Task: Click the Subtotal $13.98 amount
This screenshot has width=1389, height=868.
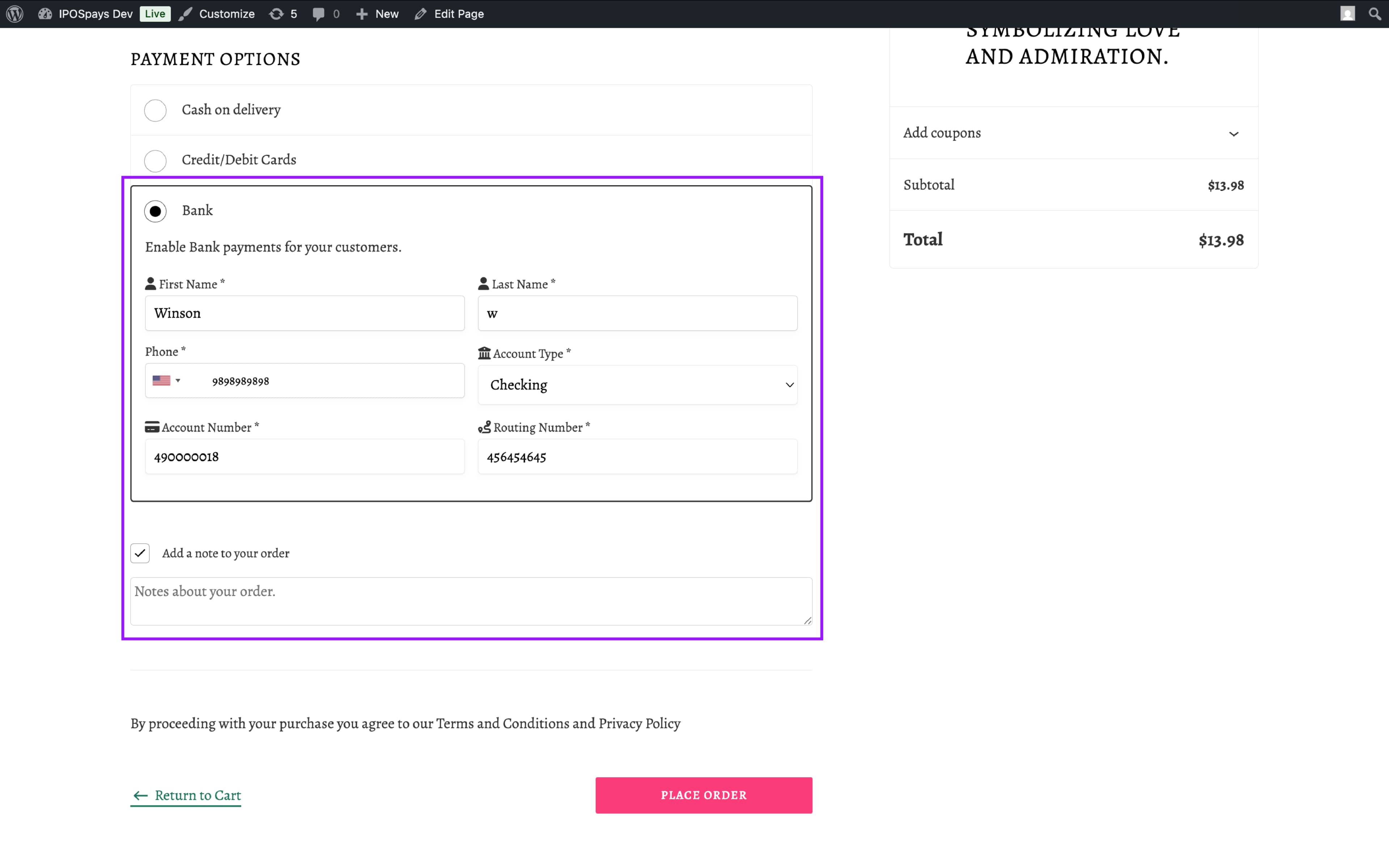Action: tap(1226, 186)
